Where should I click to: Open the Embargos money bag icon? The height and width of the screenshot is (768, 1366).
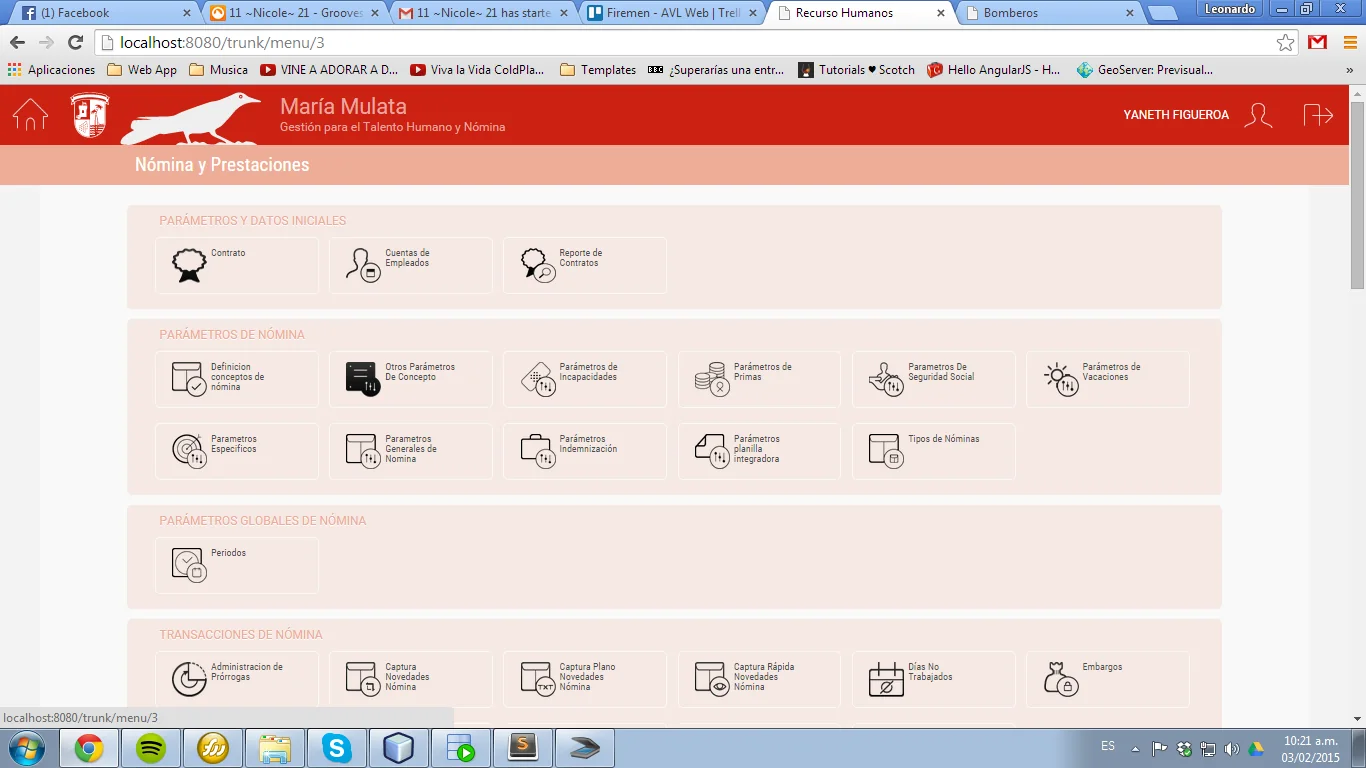coord(1060,679)
